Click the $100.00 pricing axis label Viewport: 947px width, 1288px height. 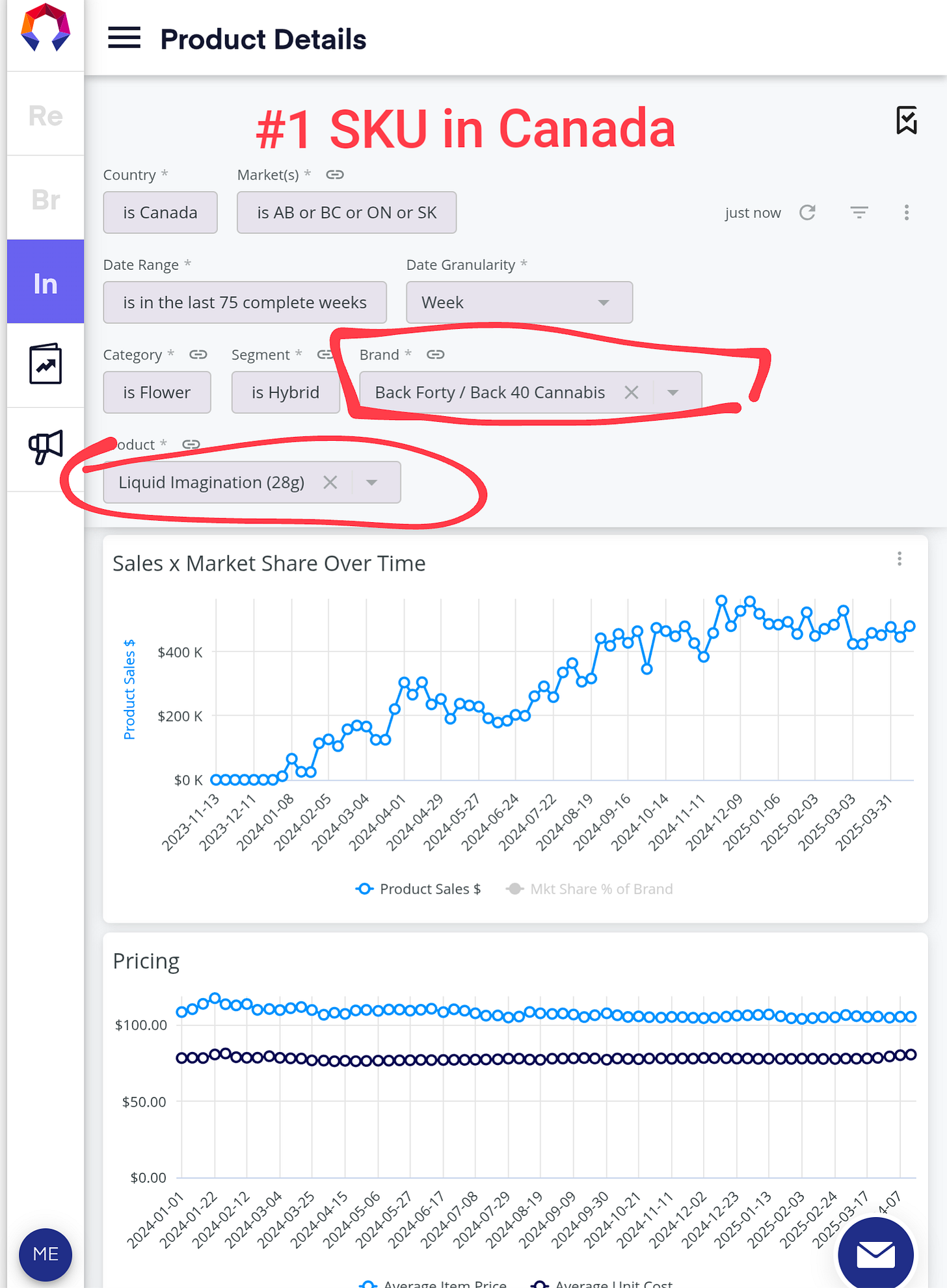tap(140, 1025)
